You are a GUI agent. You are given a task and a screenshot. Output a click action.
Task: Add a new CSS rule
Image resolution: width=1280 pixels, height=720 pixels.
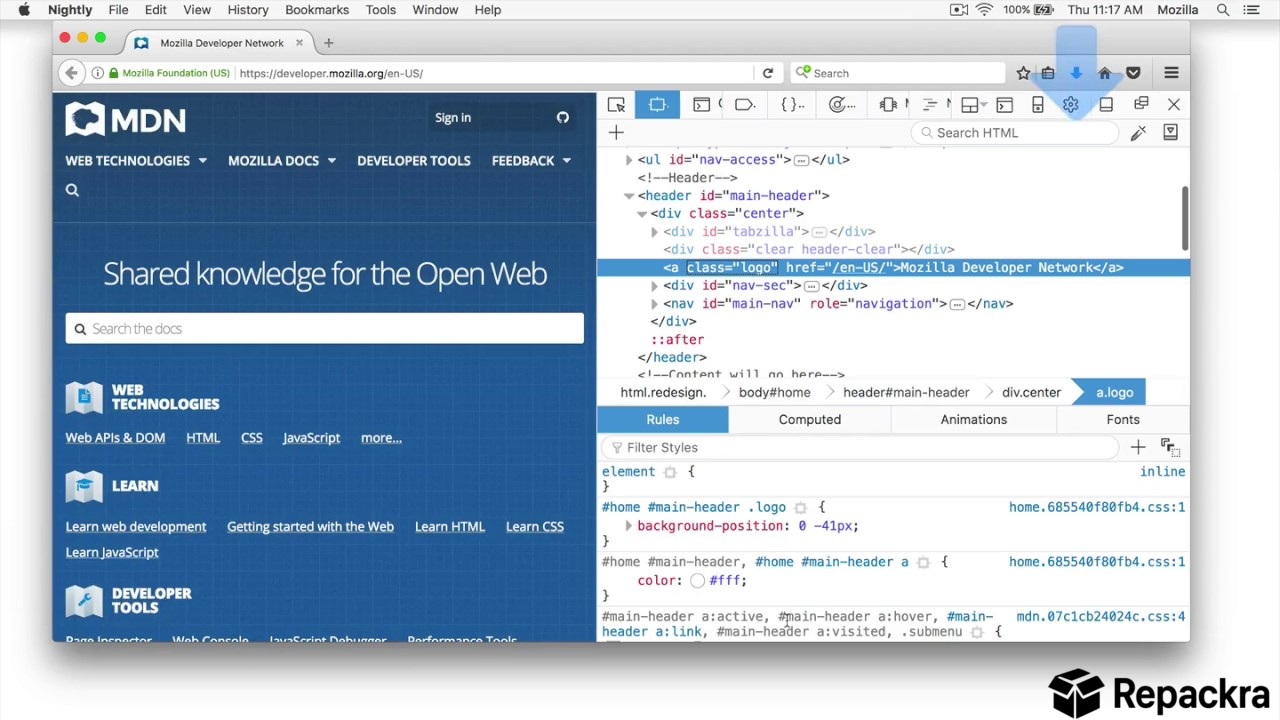1138,447
